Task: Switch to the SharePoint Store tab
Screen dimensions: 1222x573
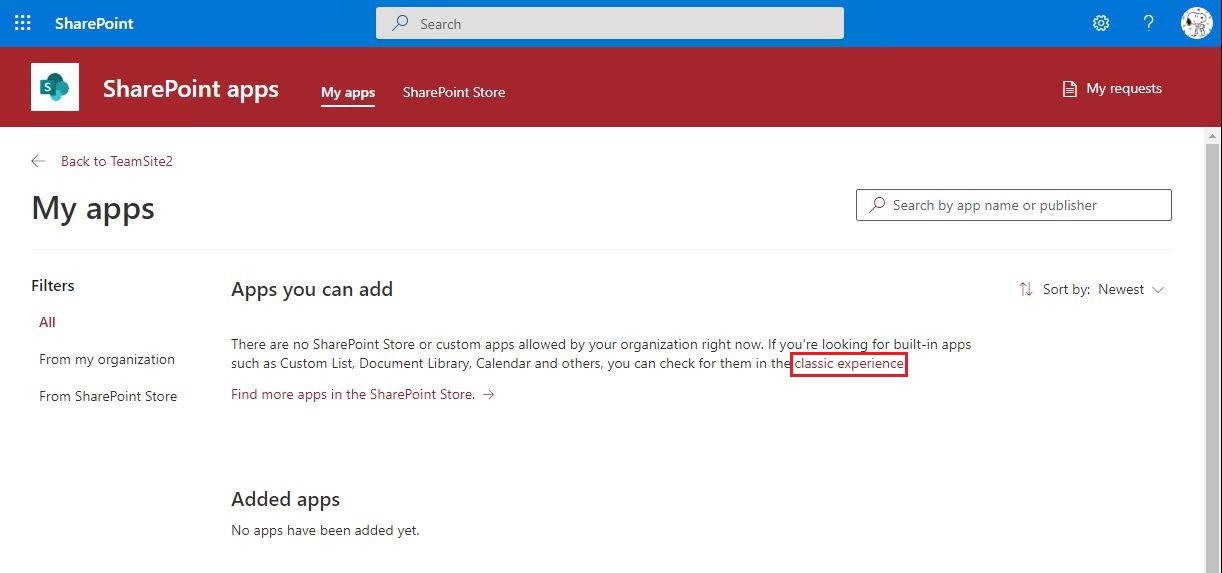Action: (454, 92)
